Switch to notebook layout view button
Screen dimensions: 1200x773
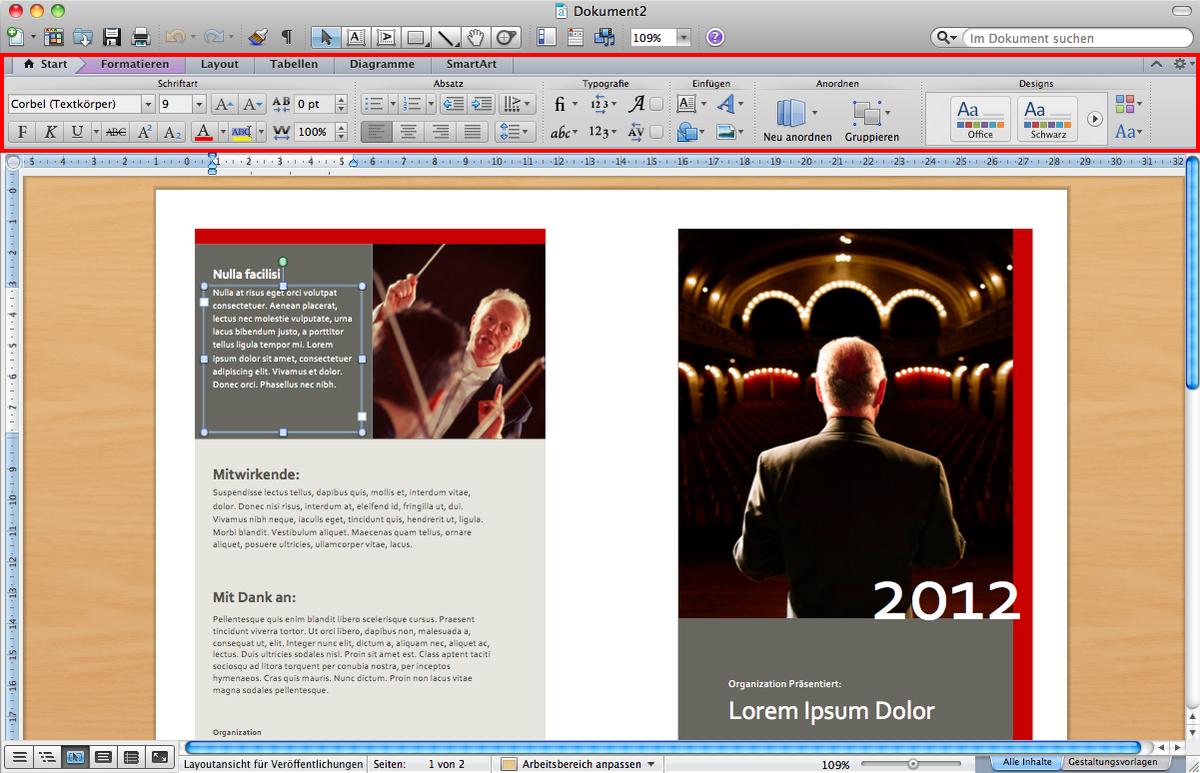point(131,758)
